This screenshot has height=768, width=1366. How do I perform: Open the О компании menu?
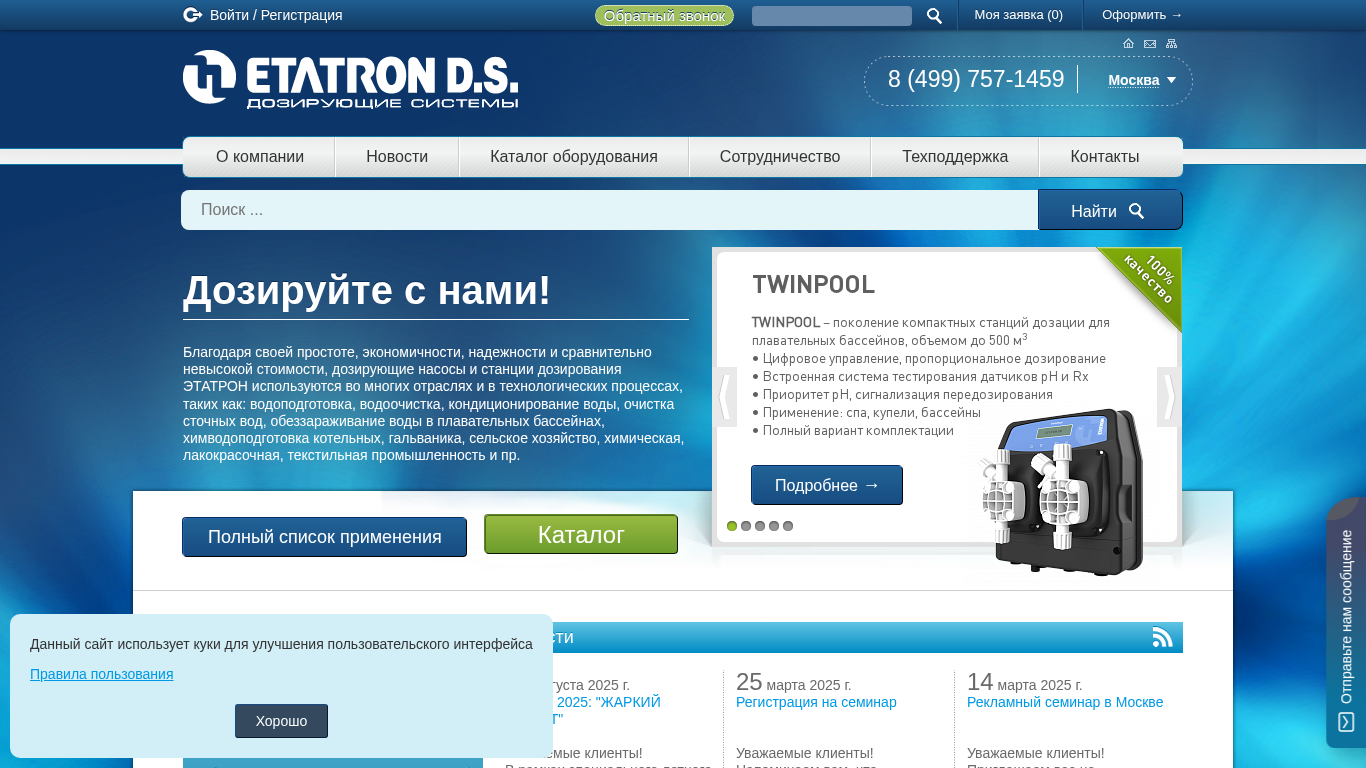(x=260, y=157)
